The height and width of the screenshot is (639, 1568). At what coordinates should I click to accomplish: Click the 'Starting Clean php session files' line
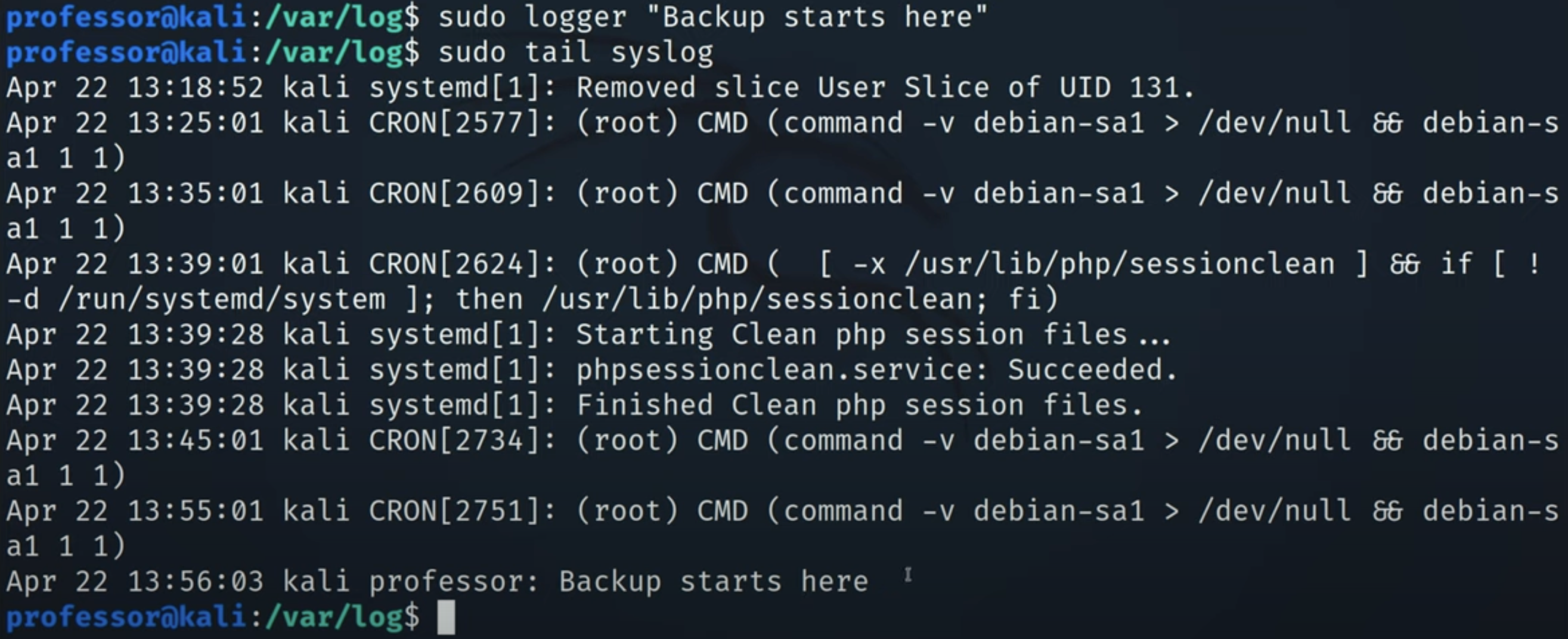pyautogui.click(x=588, y=334)
